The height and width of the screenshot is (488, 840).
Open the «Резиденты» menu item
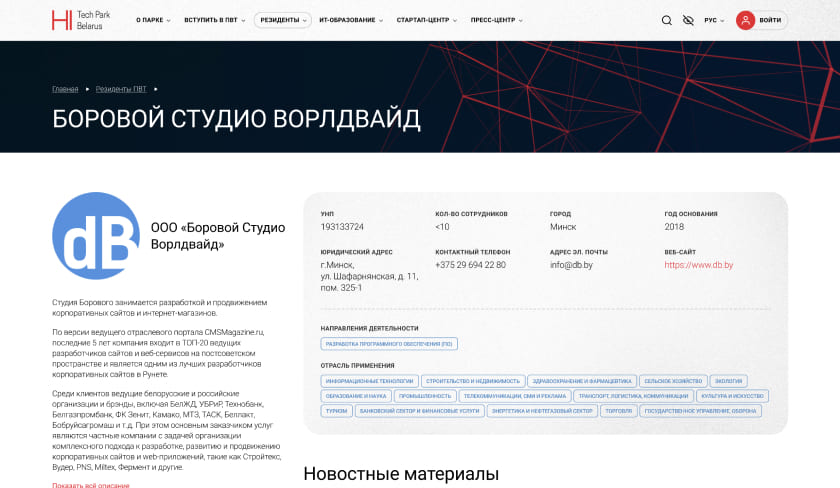pos(283,20)
